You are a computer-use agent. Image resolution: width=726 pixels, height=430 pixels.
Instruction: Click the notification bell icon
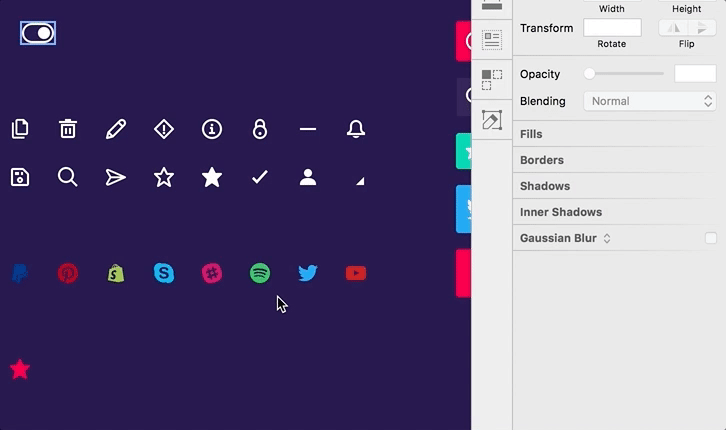pos(356,129)
